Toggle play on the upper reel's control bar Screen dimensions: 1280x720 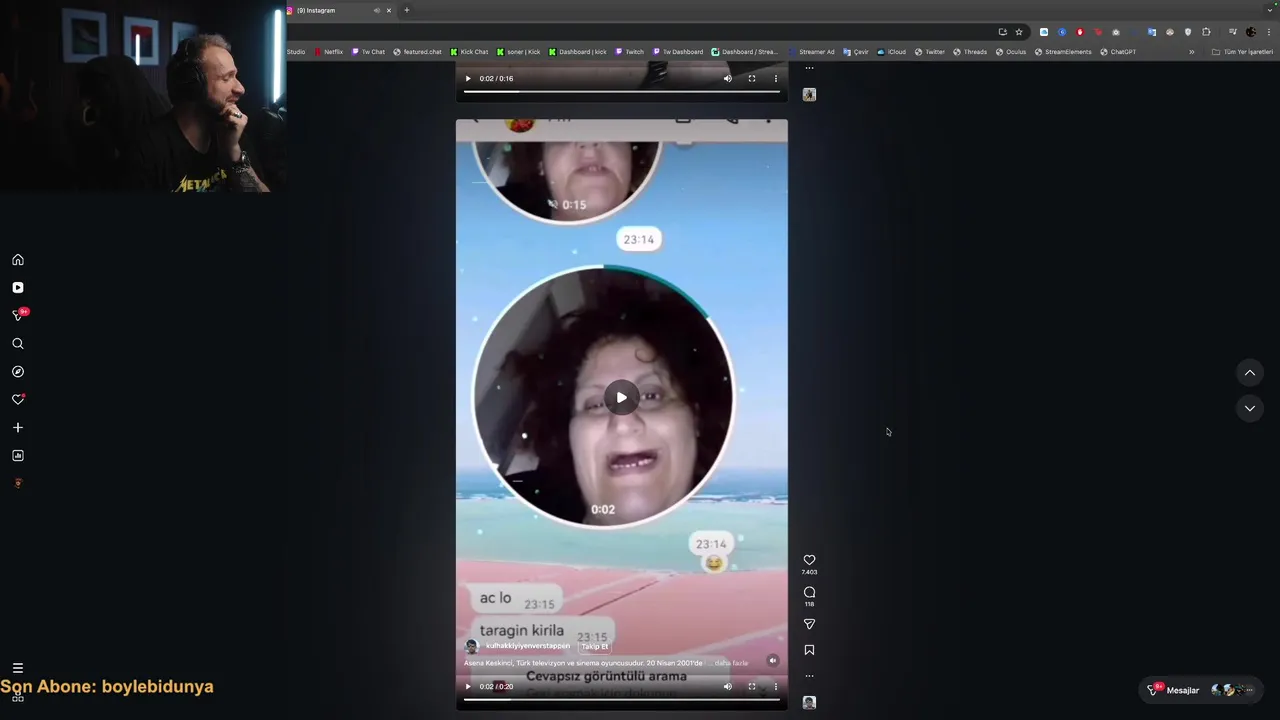(467, 78)
